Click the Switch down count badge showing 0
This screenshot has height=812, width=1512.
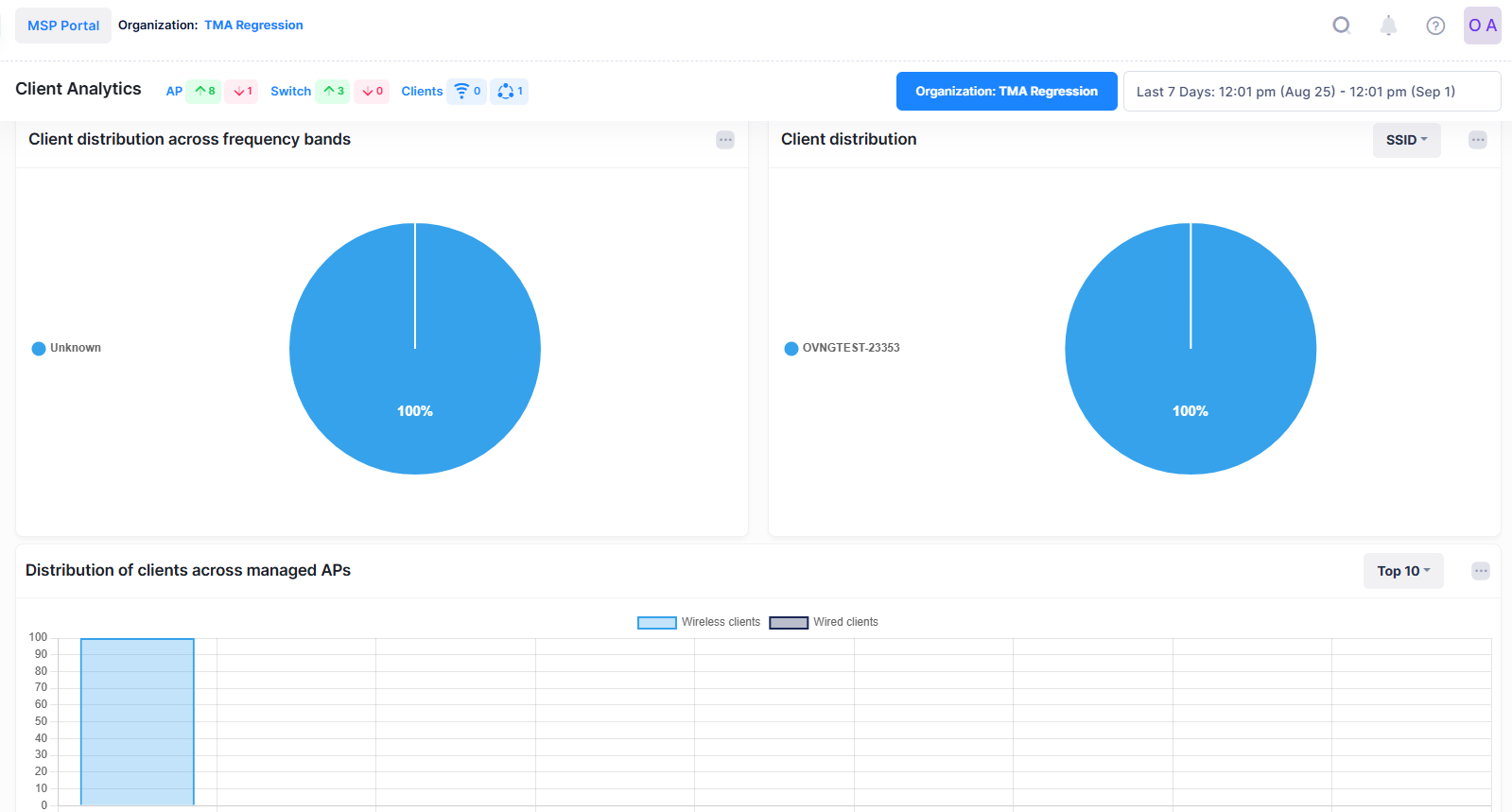[x=372, y=92]
